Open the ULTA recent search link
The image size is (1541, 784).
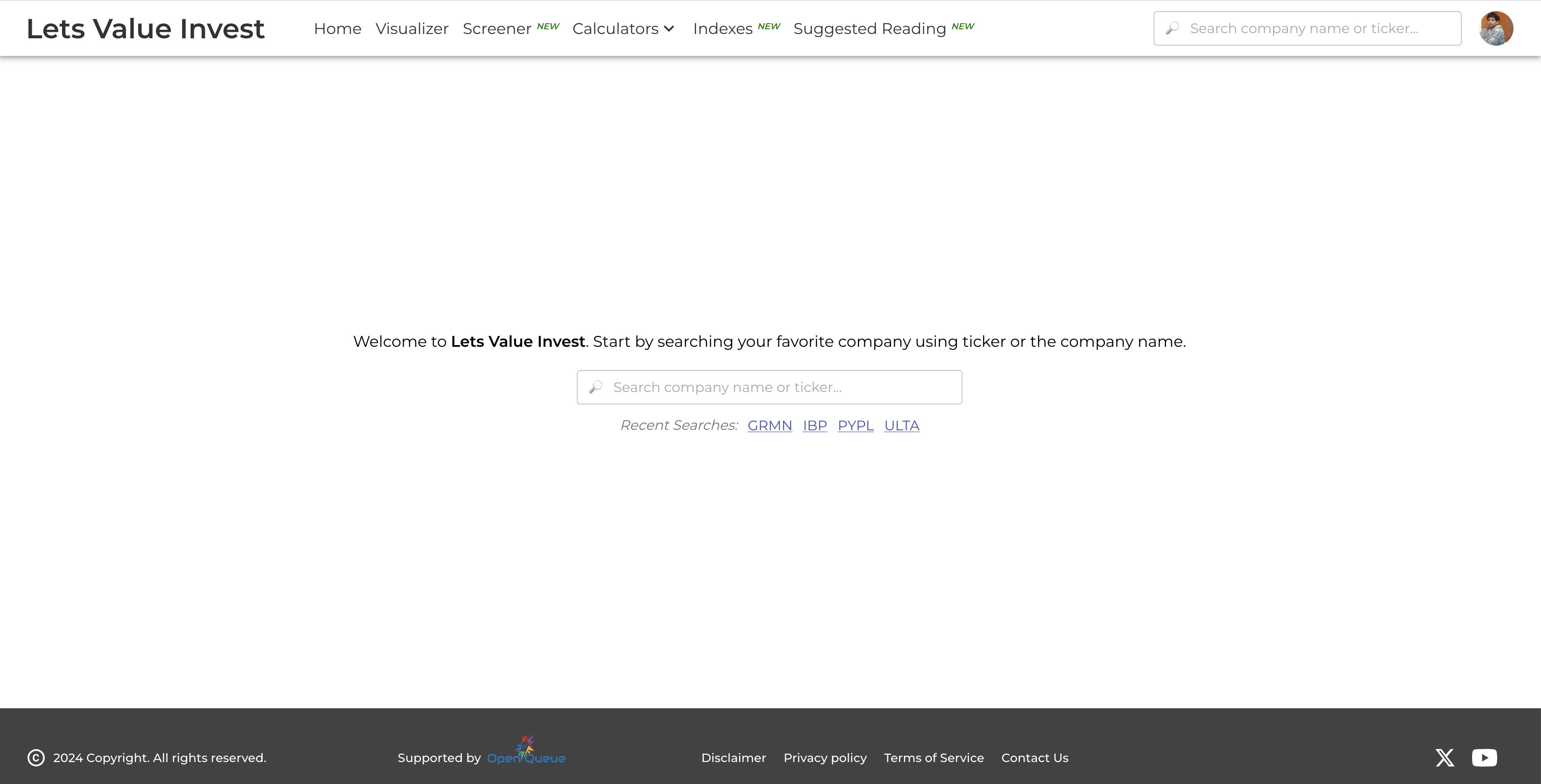[901, 426]
